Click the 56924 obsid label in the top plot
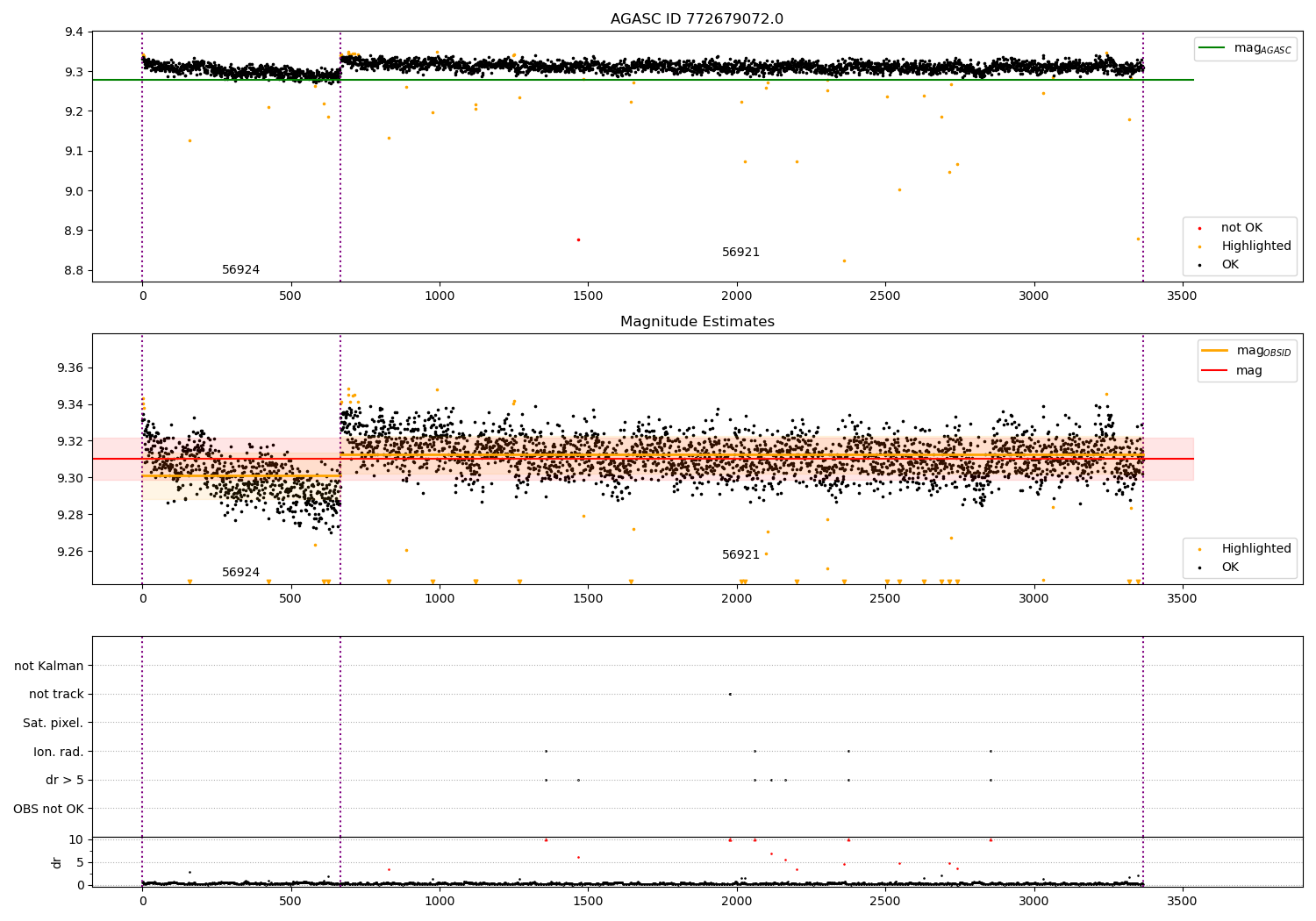The image size is (1316, 921). 240,270
